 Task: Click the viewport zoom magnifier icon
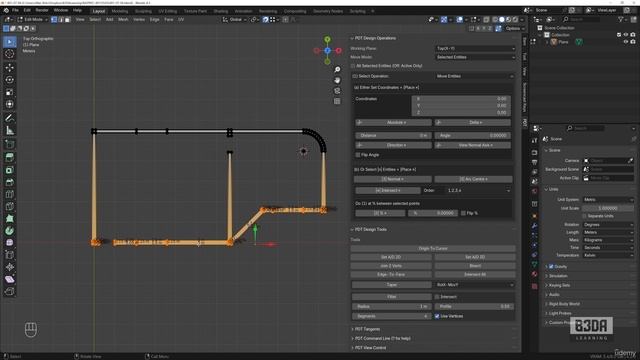tap(337, 70)
